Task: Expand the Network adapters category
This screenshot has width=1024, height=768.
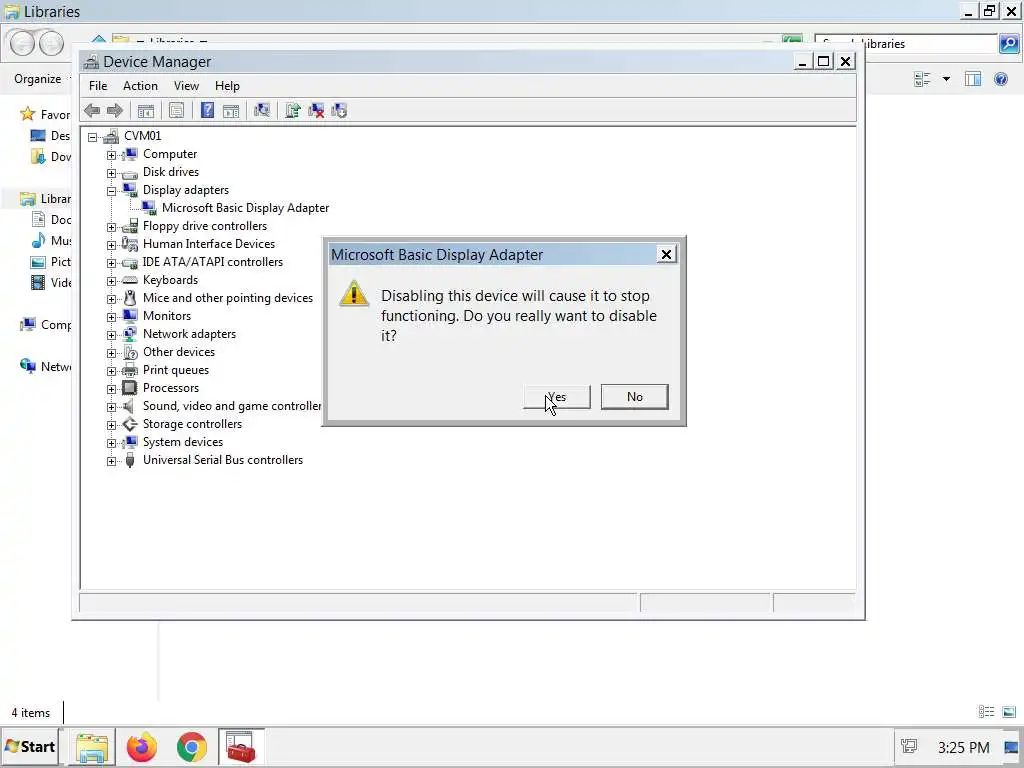Action: point(112,334)
